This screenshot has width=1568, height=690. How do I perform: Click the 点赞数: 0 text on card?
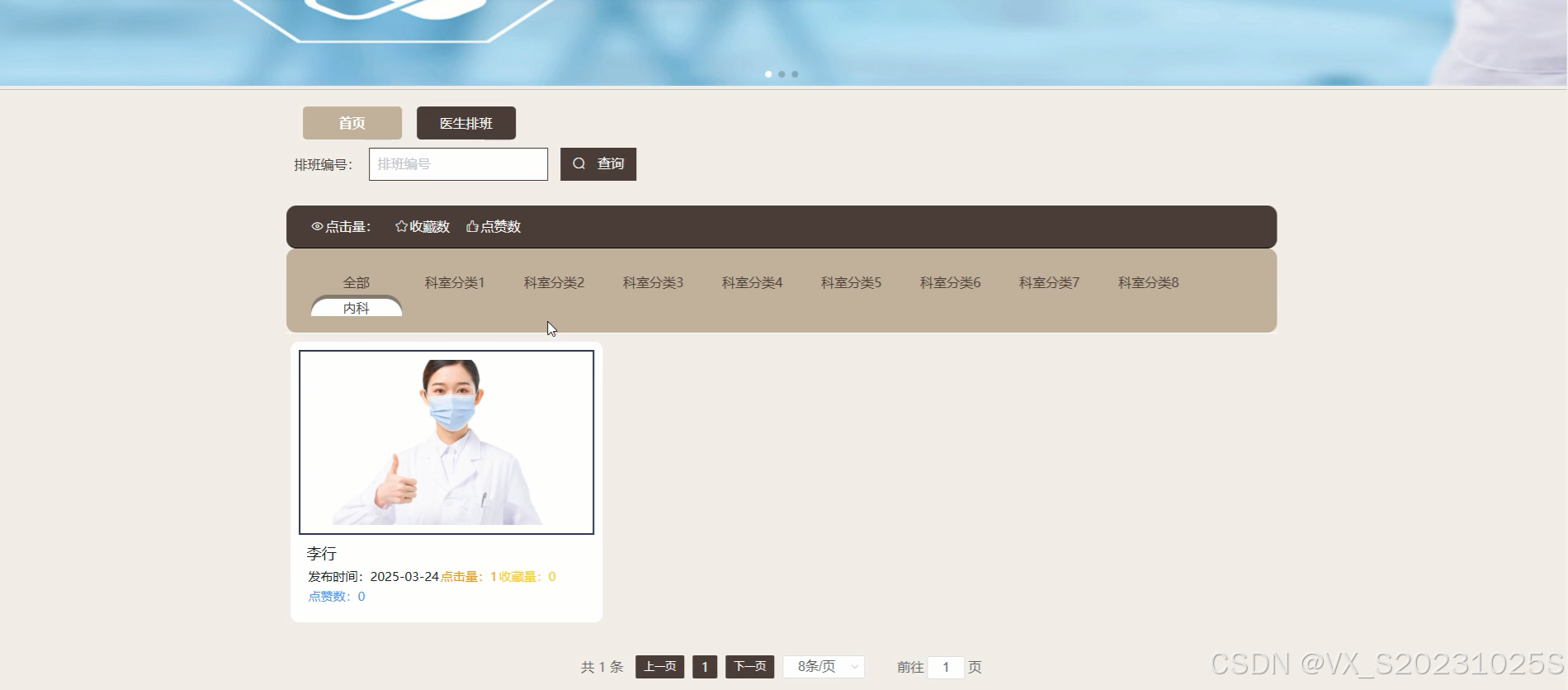(337, 597)
